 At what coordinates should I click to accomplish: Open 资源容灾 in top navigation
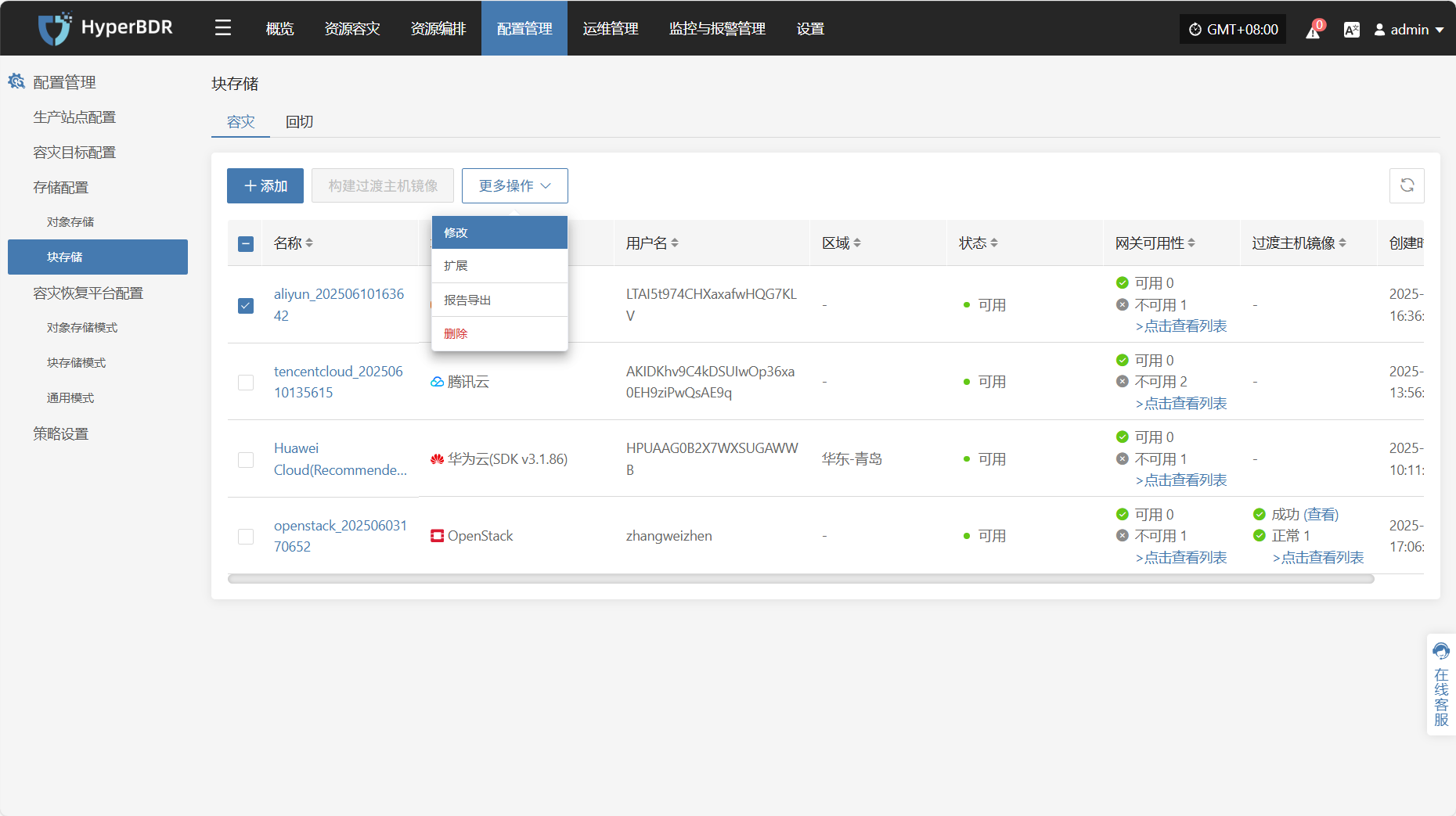pos(352,29)
